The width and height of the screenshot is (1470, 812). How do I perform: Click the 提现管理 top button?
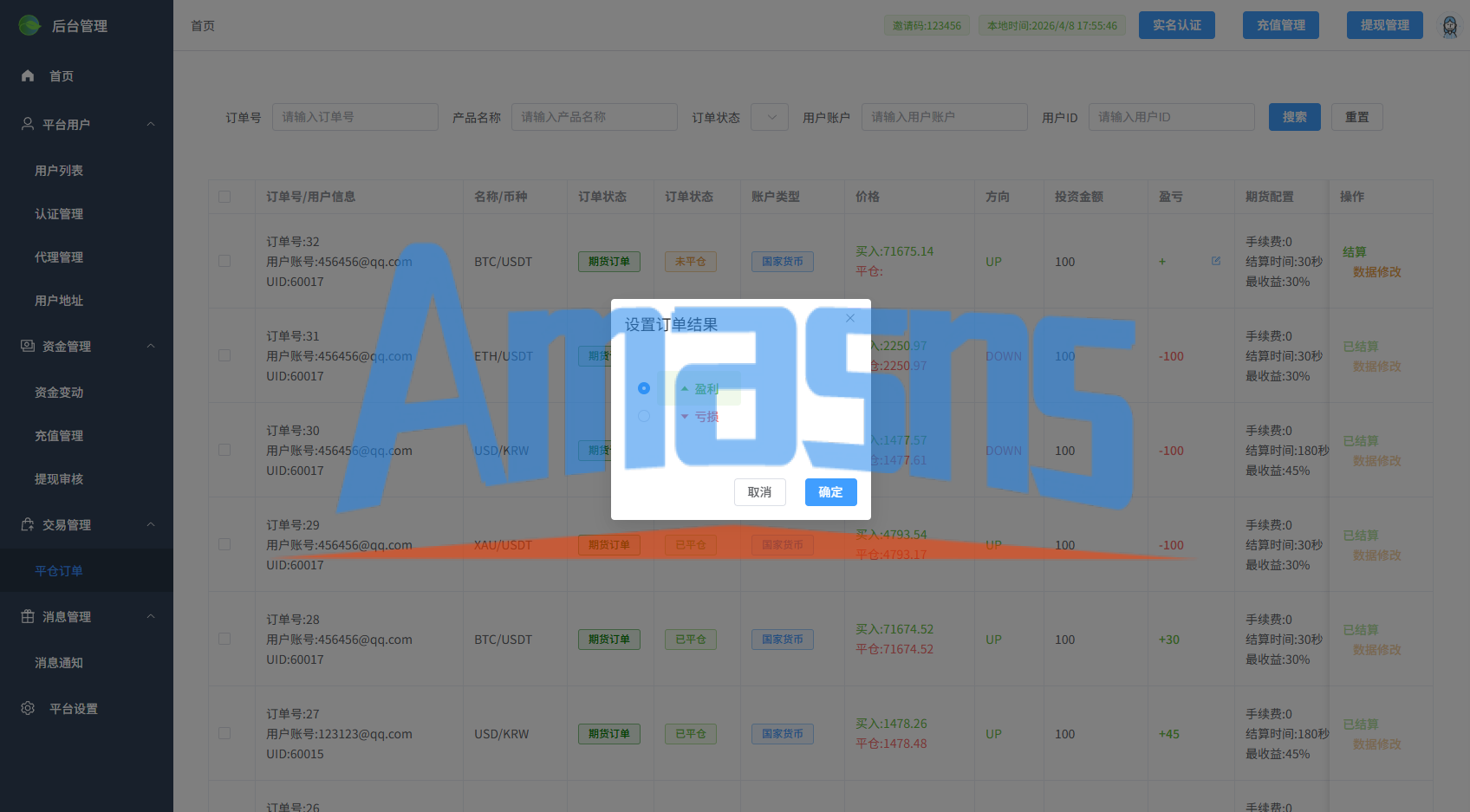click(x=1385, y=25)
